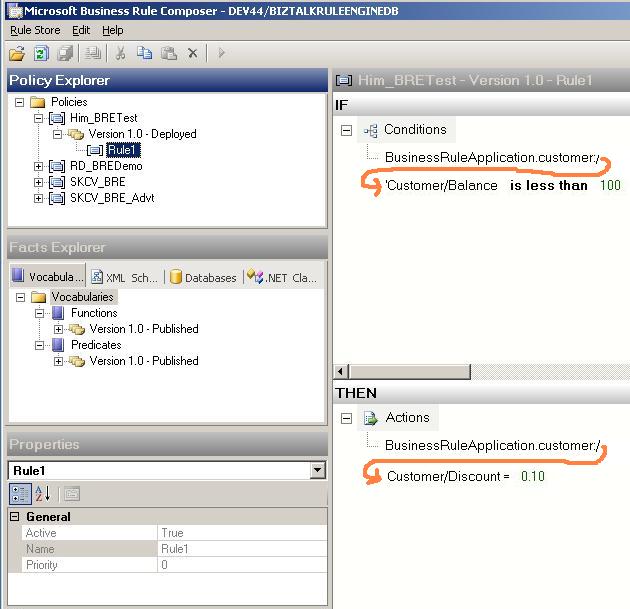Collapse the Him_BRETest policy node
Screen dimensions: 630x609
(x=39, y=118)
